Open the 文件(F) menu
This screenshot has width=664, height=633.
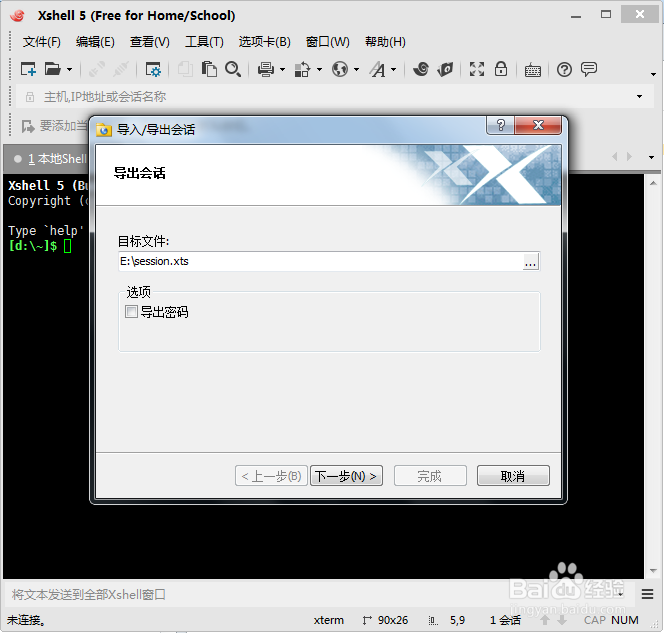tap(42, 42)
